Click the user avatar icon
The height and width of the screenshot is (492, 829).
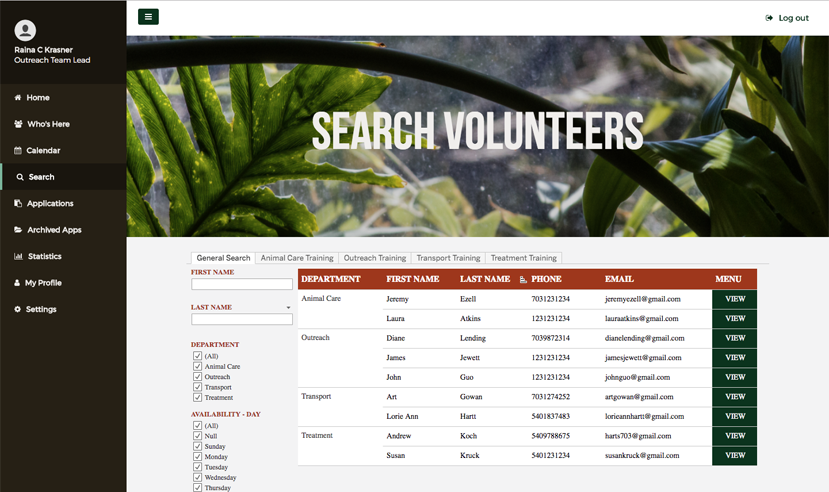click(26, 31)
